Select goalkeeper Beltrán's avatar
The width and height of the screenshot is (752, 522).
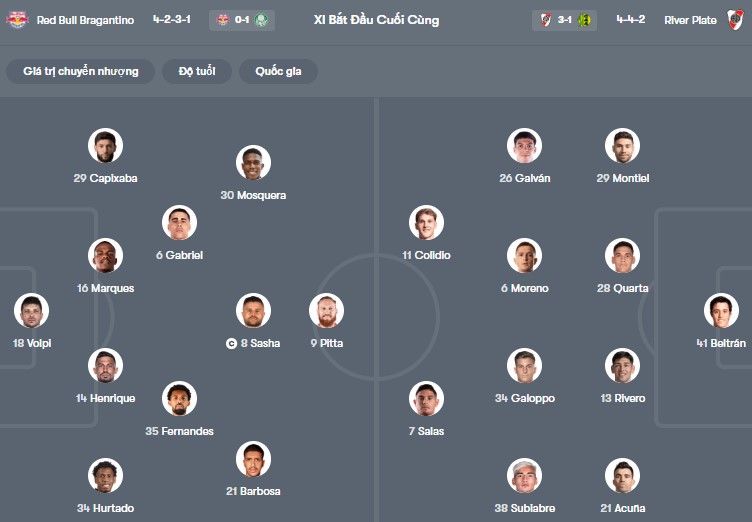coord(721,311)
